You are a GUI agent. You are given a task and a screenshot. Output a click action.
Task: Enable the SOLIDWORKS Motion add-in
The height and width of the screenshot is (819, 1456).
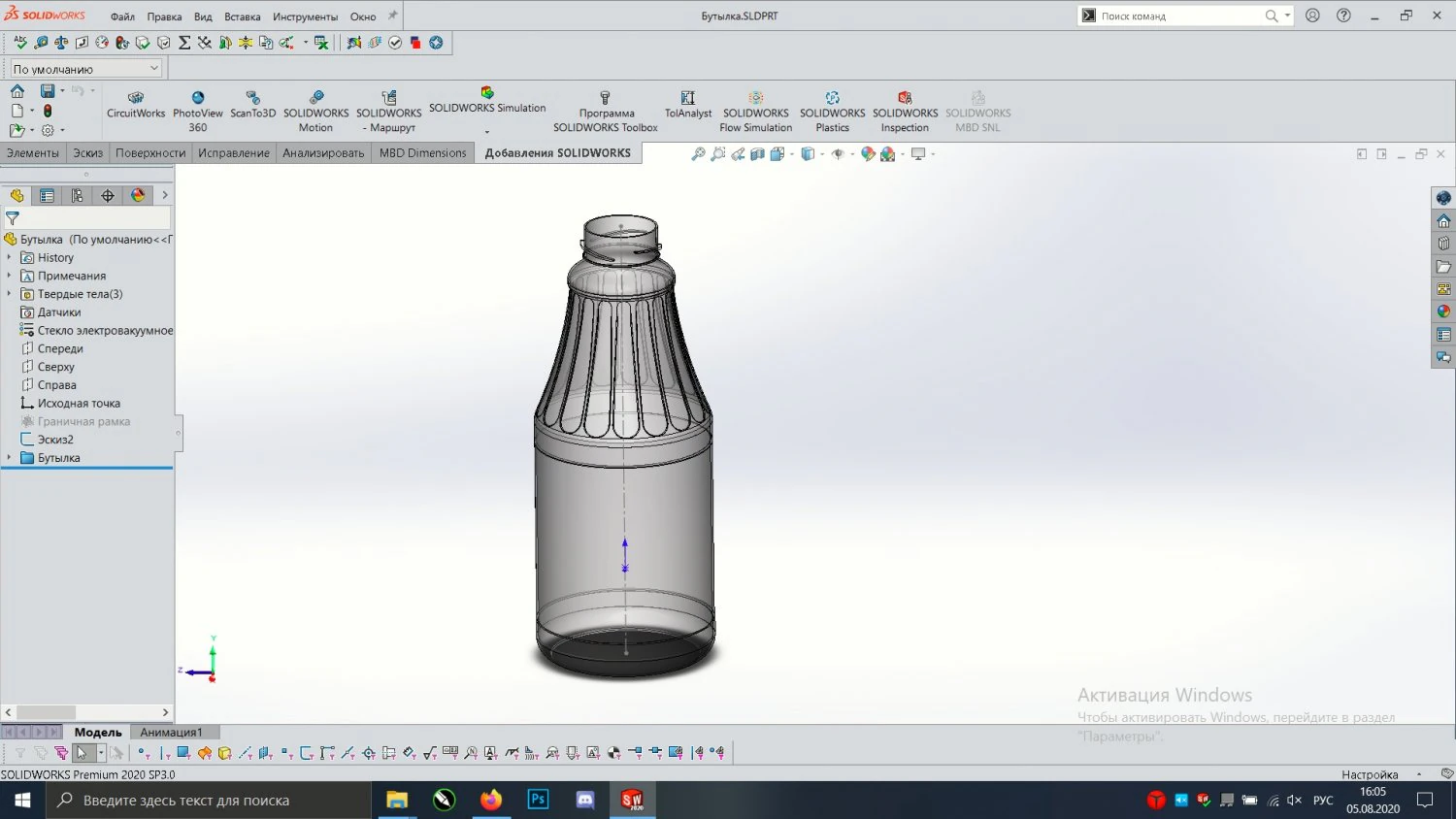315,112
